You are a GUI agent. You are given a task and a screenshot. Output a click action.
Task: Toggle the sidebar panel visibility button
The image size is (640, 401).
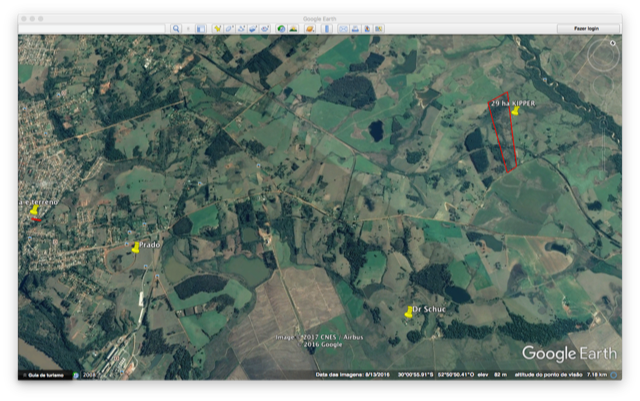201,29
